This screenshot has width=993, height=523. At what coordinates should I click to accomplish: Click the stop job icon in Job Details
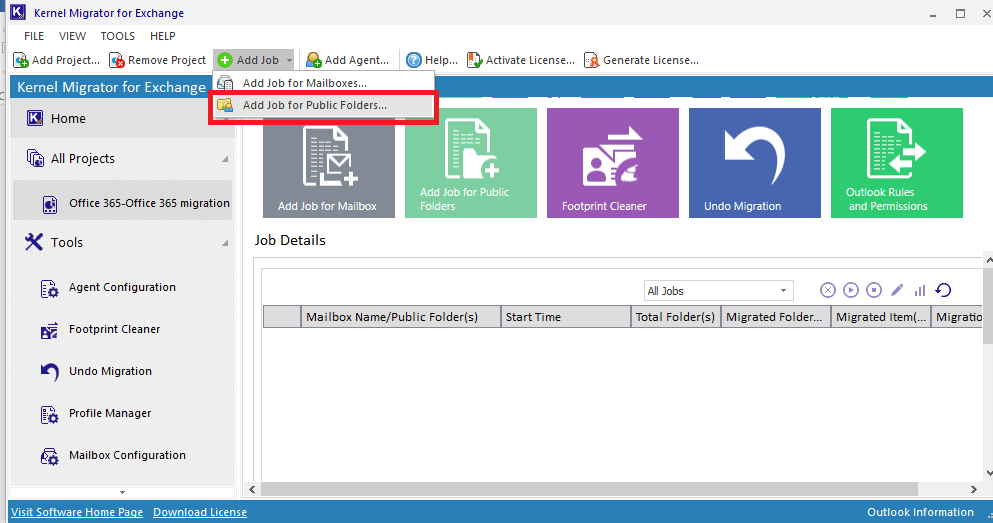(874, 290)
